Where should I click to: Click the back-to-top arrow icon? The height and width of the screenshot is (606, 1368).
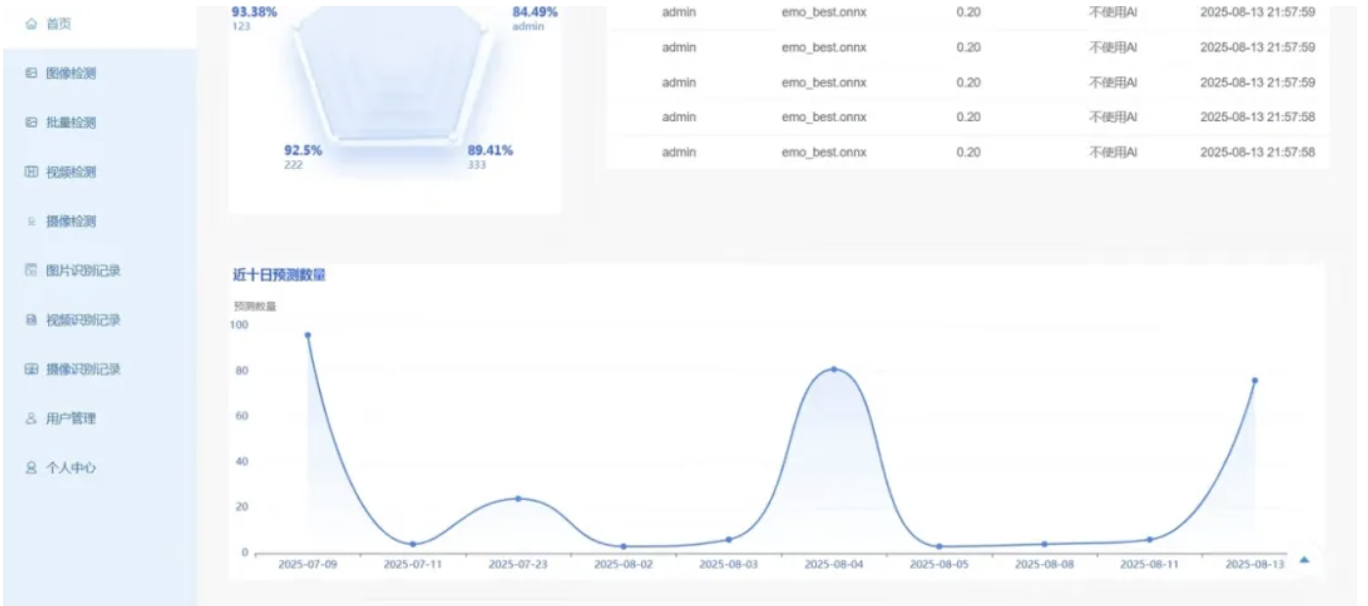pos(1304,560)
